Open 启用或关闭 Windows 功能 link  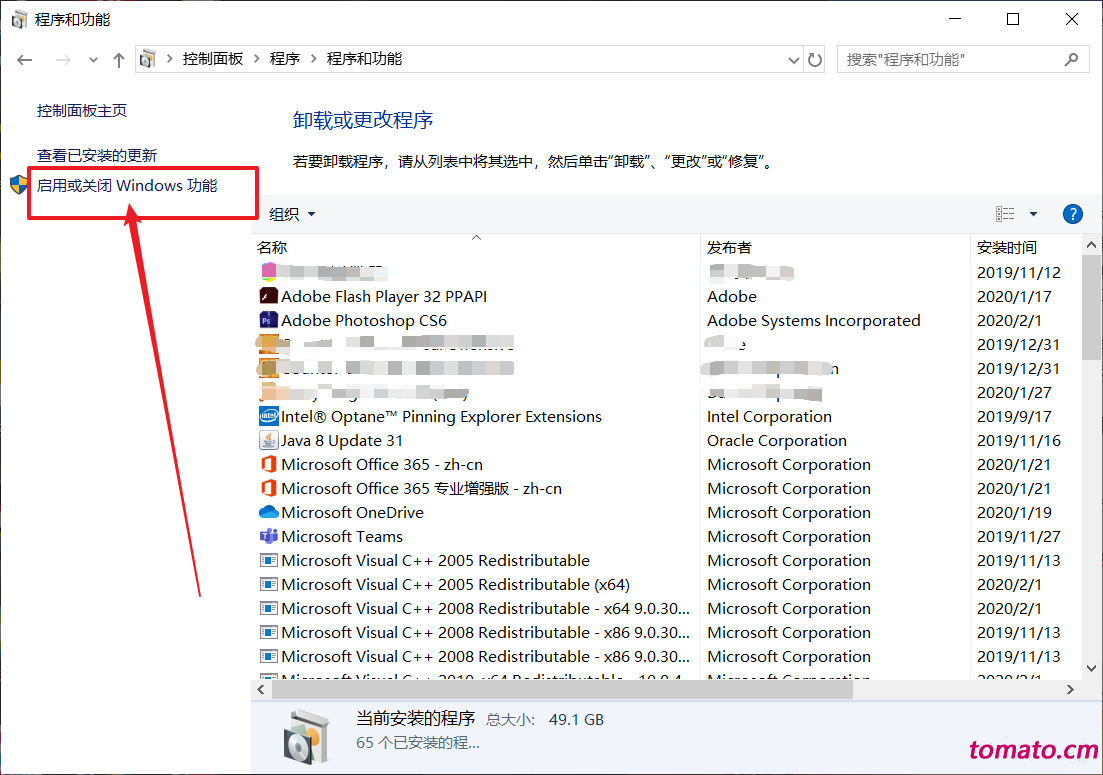pos(127,186)
